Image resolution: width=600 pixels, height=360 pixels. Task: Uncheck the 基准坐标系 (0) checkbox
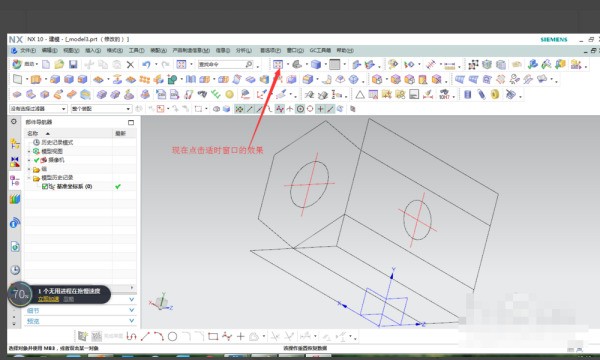pos(45,186)
